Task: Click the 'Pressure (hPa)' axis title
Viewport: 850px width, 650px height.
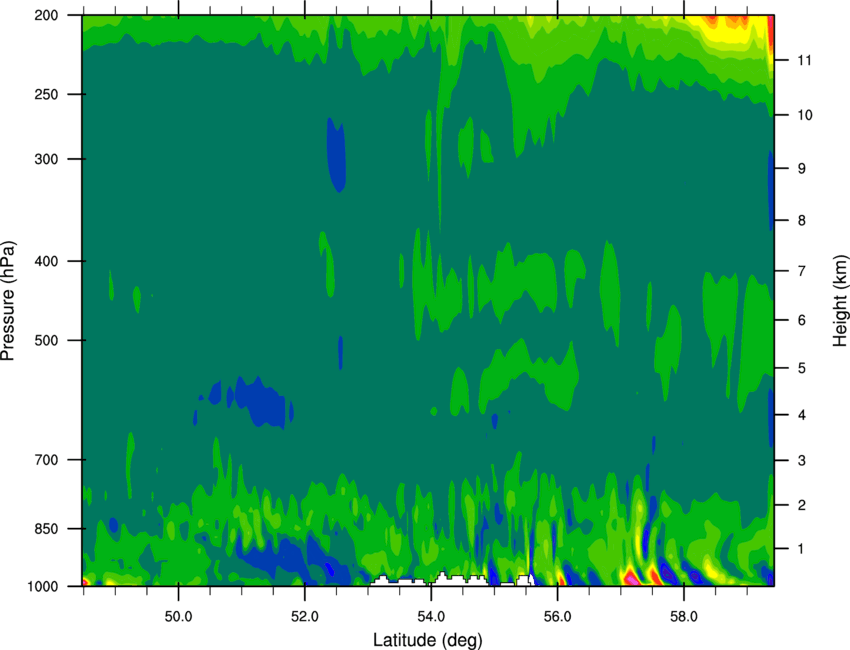Action: coord(8,300)
